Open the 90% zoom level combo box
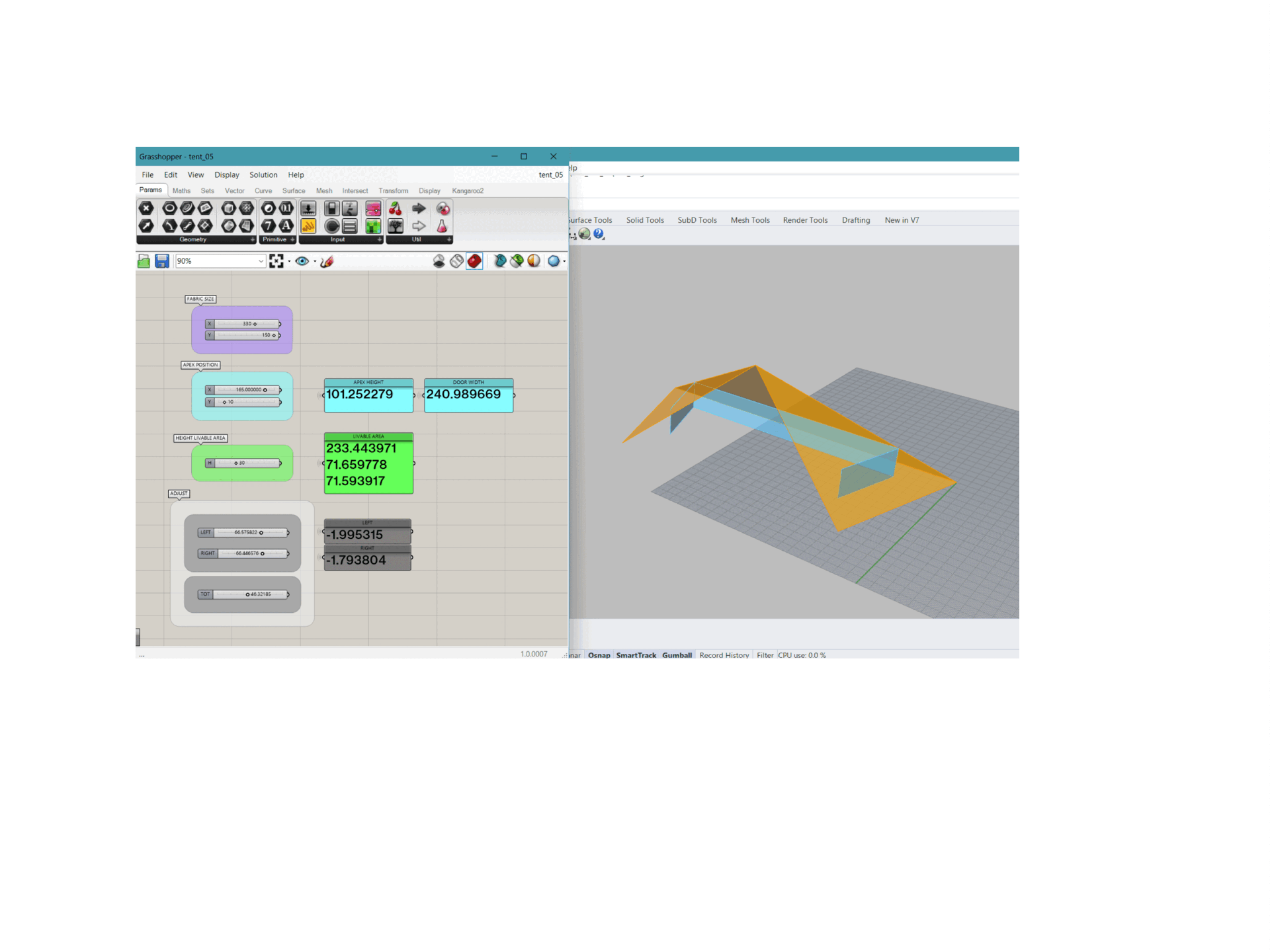The image size is (1270, 952). (x=220, y=261)
